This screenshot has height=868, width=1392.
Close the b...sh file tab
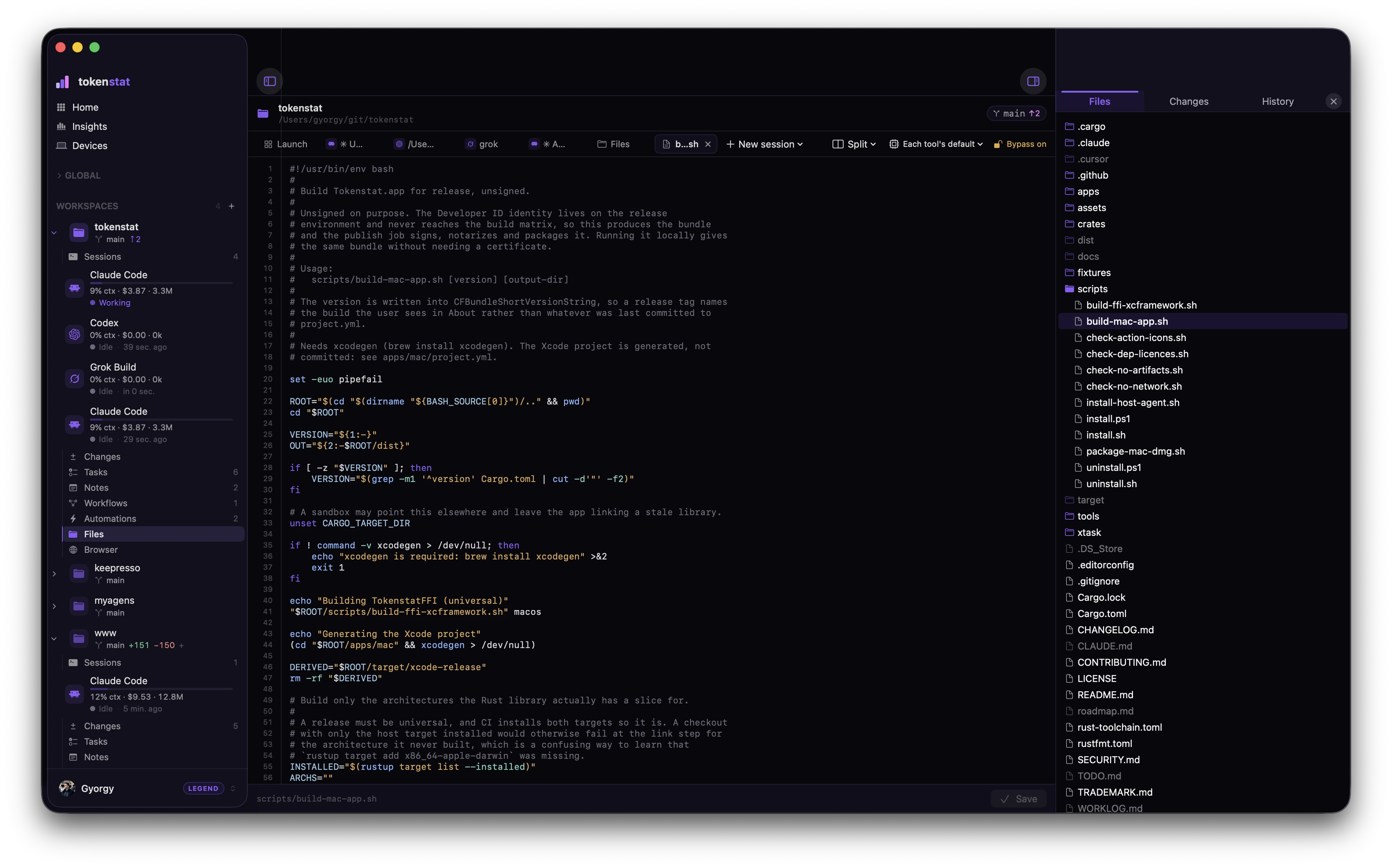(x=708, y=144)
